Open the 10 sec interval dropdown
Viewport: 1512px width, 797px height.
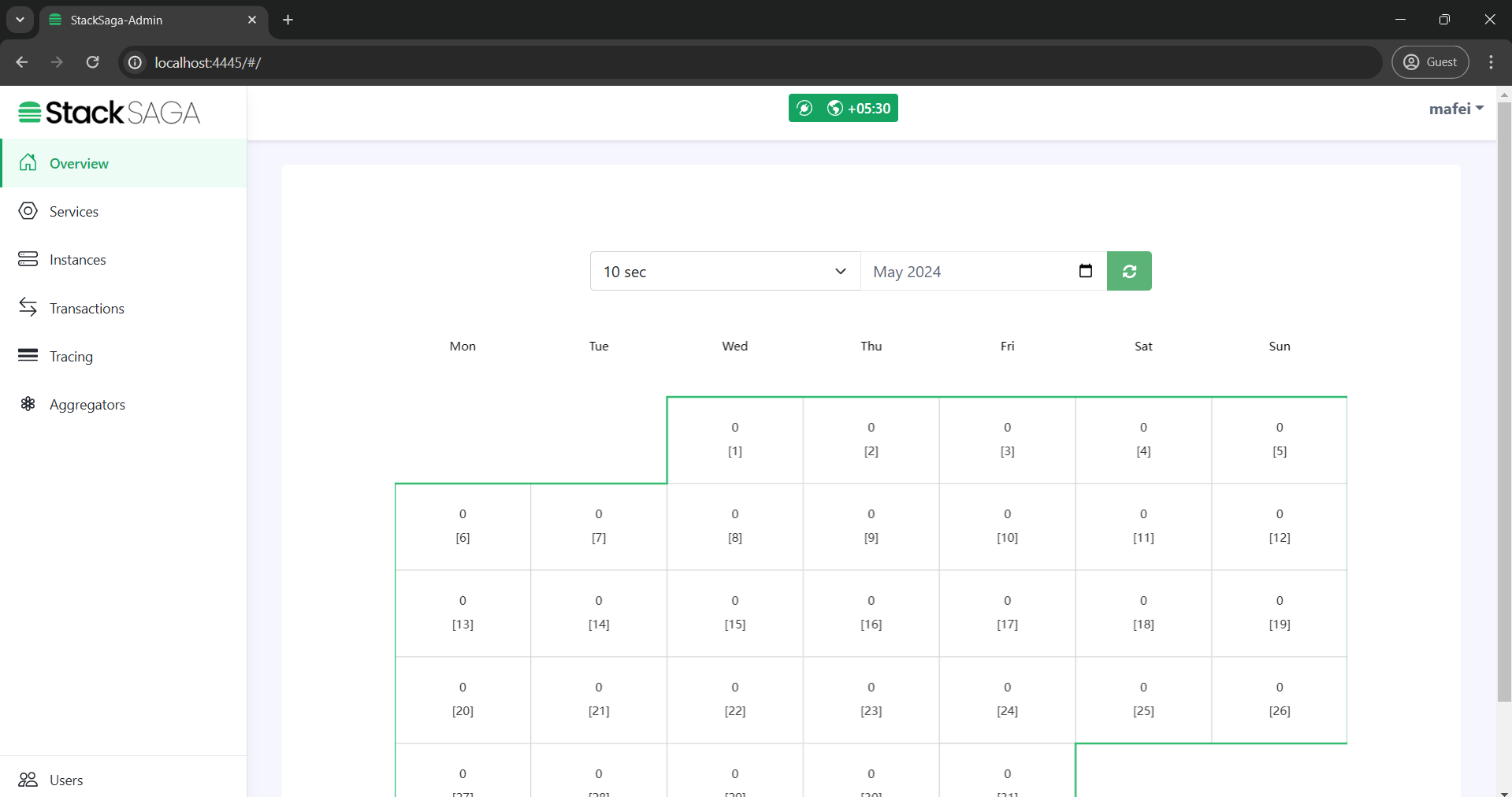tap(724, 271)
